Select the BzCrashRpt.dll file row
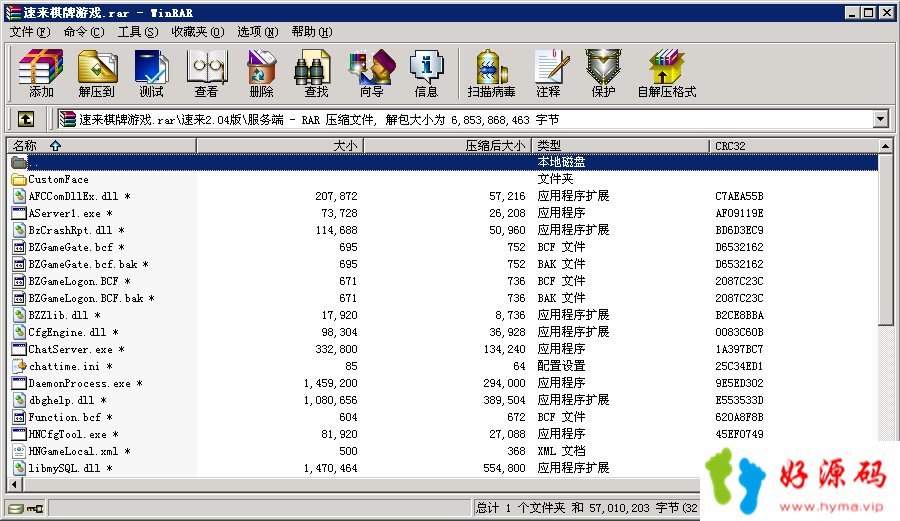 [443, 230]
